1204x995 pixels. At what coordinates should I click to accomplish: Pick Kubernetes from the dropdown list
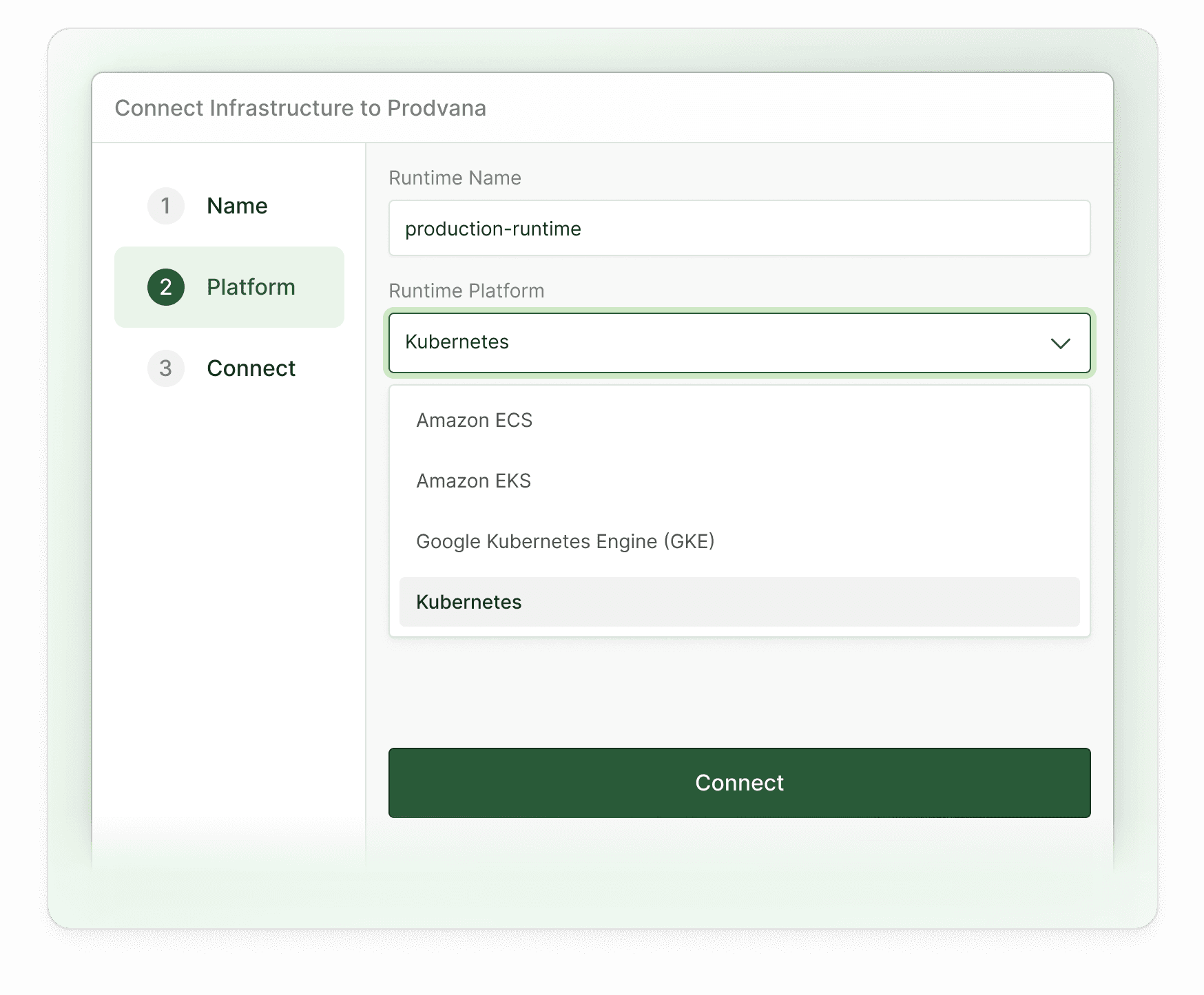739,602
